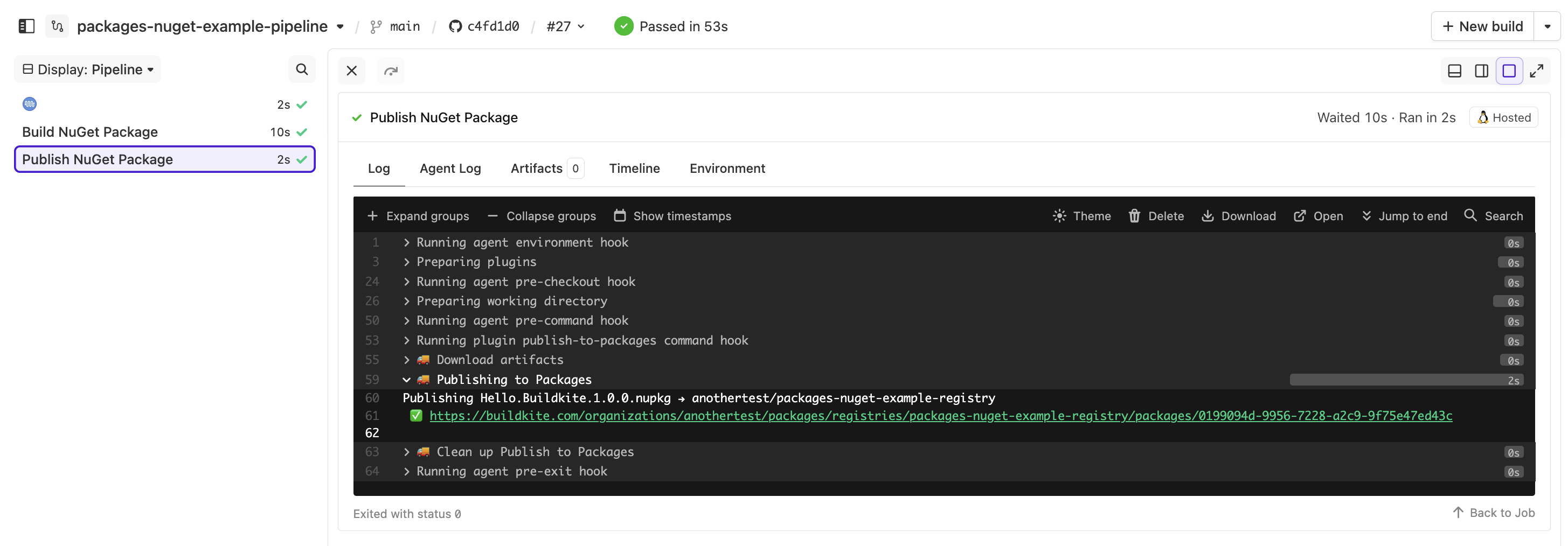Screen dimensions: 1568x546
Task: Open the pipeline name dropdown arrow
Action: click(x=340, y=27)
